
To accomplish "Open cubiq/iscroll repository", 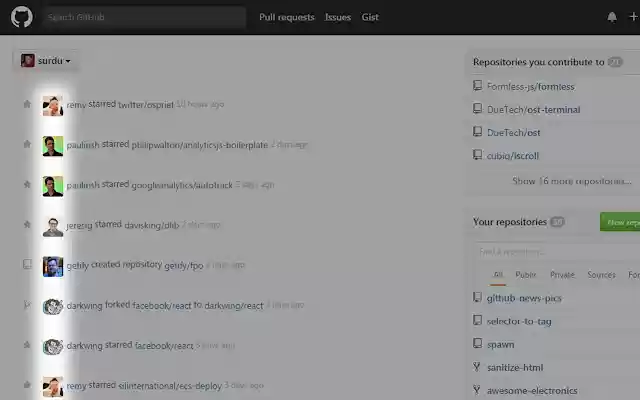I will (513, 156).
